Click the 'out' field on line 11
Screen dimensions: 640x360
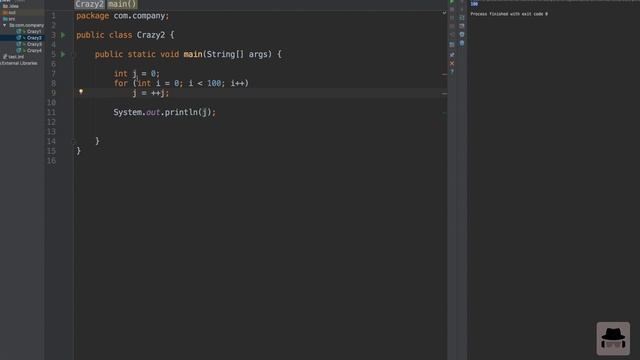tap(153, 112)
